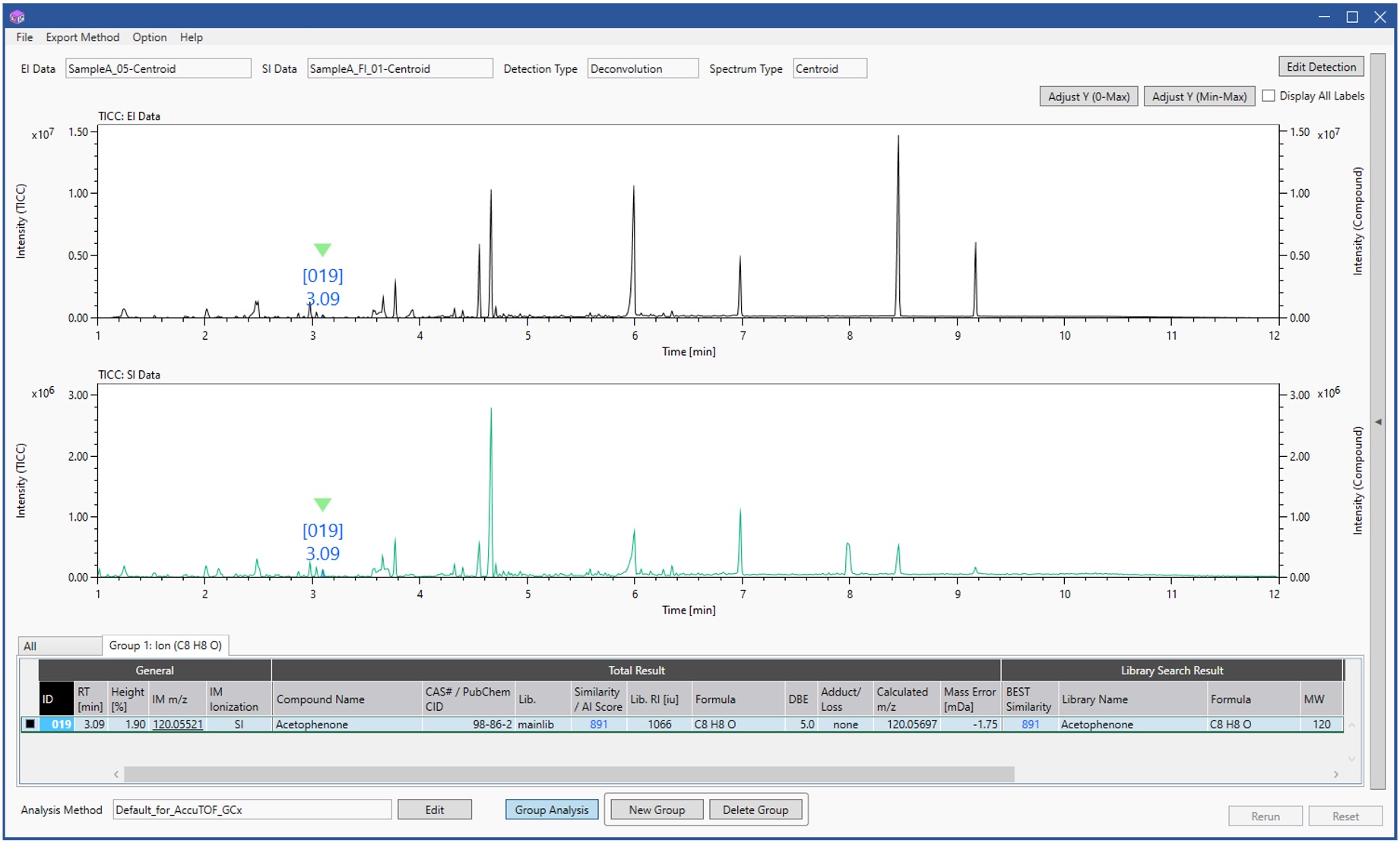Click the [019] label in SI chart

[x=323, y=530]
